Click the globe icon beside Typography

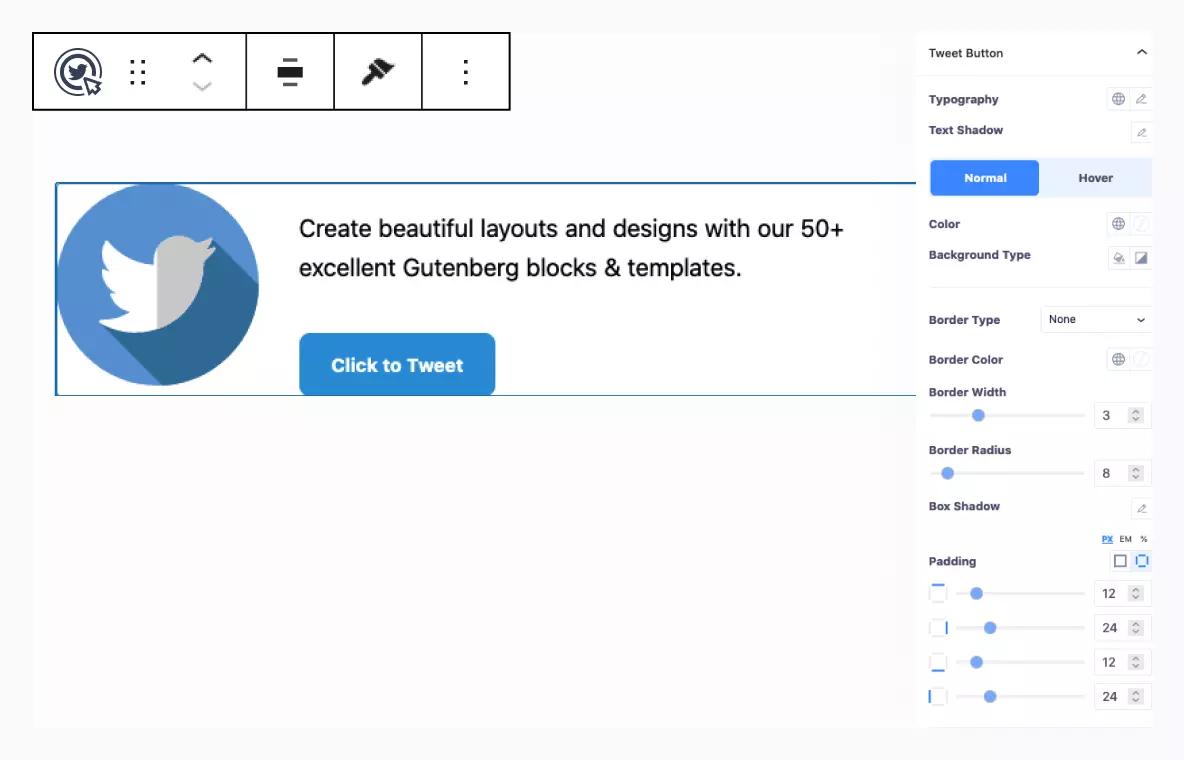point(1119,98)
